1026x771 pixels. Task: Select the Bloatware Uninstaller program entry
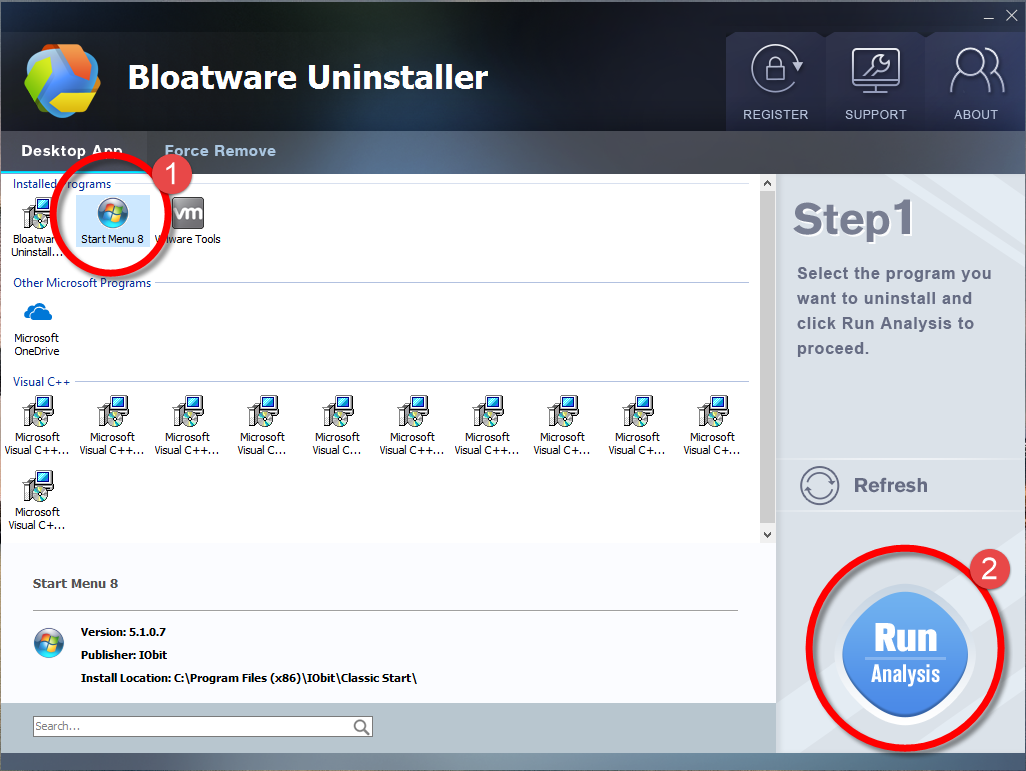point(37,227)
